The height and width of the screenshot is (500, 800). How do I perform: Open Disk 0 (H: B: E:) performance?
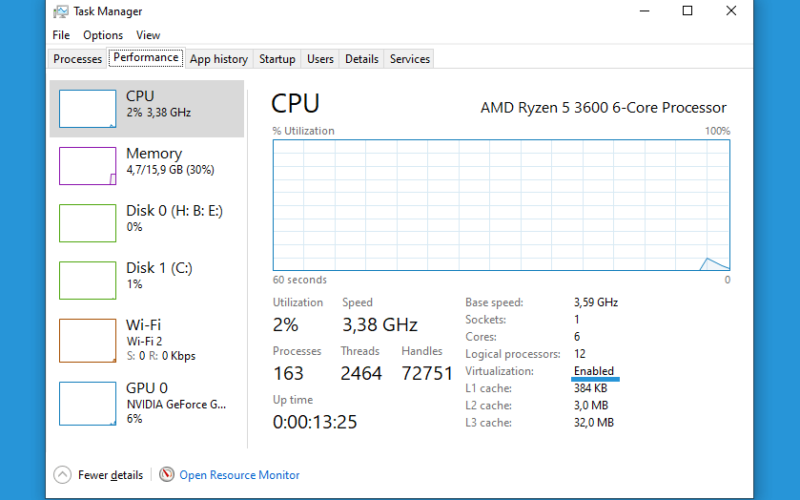click(x=147, y=223)
